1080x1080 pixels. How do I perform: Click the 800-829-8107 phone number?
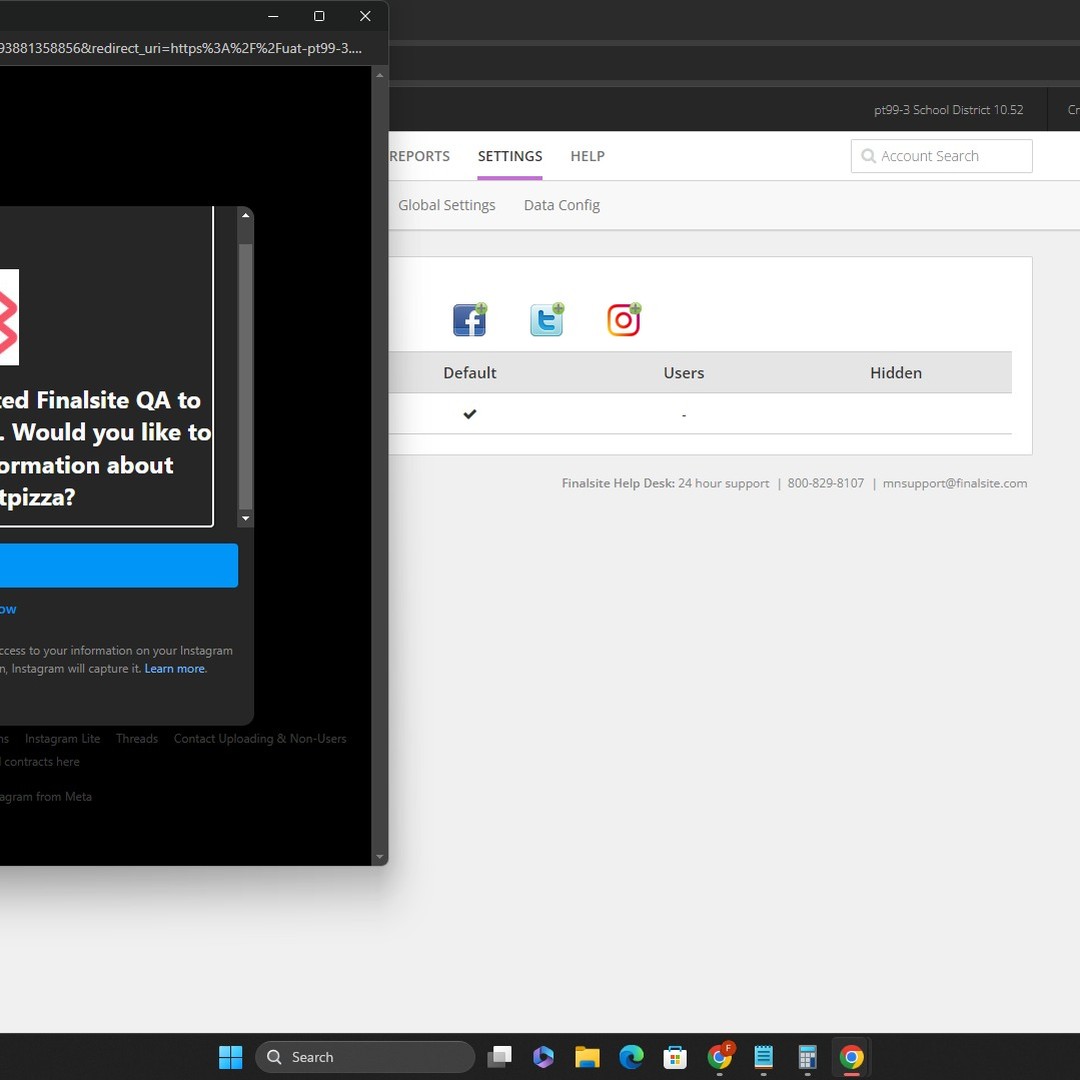click(x=825, y=484)
